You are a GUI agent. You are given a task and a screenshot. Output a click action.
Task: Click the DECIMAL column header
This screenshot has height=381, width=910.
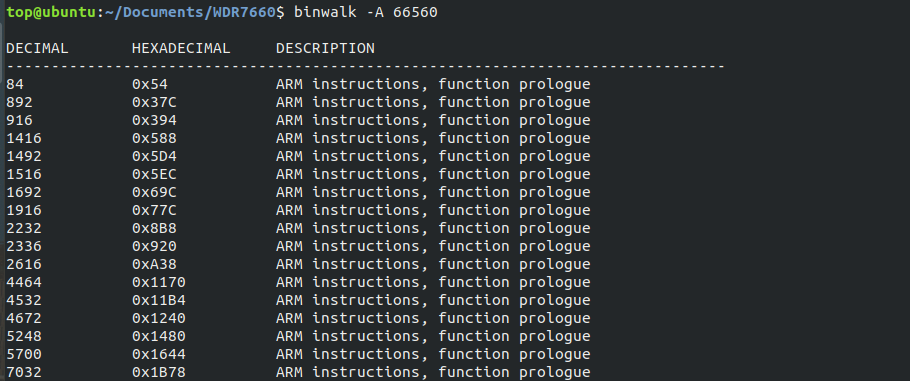[37, 48]
